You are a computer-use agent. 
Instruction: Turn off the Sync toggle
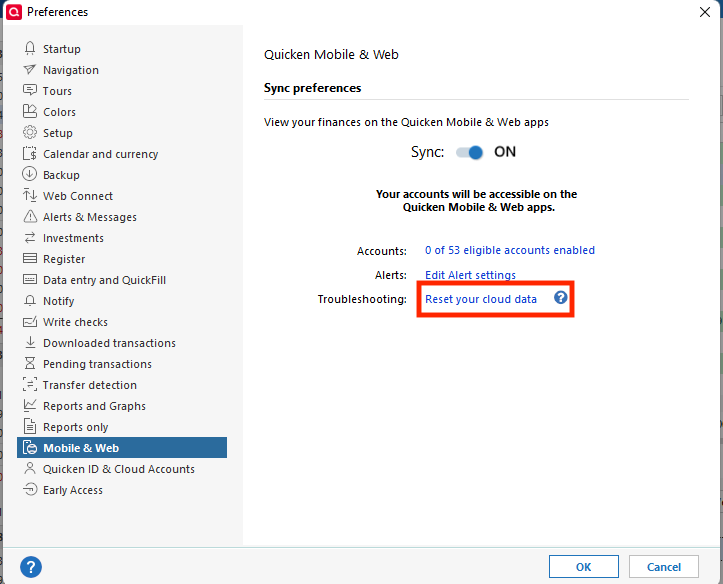point(469,152)
